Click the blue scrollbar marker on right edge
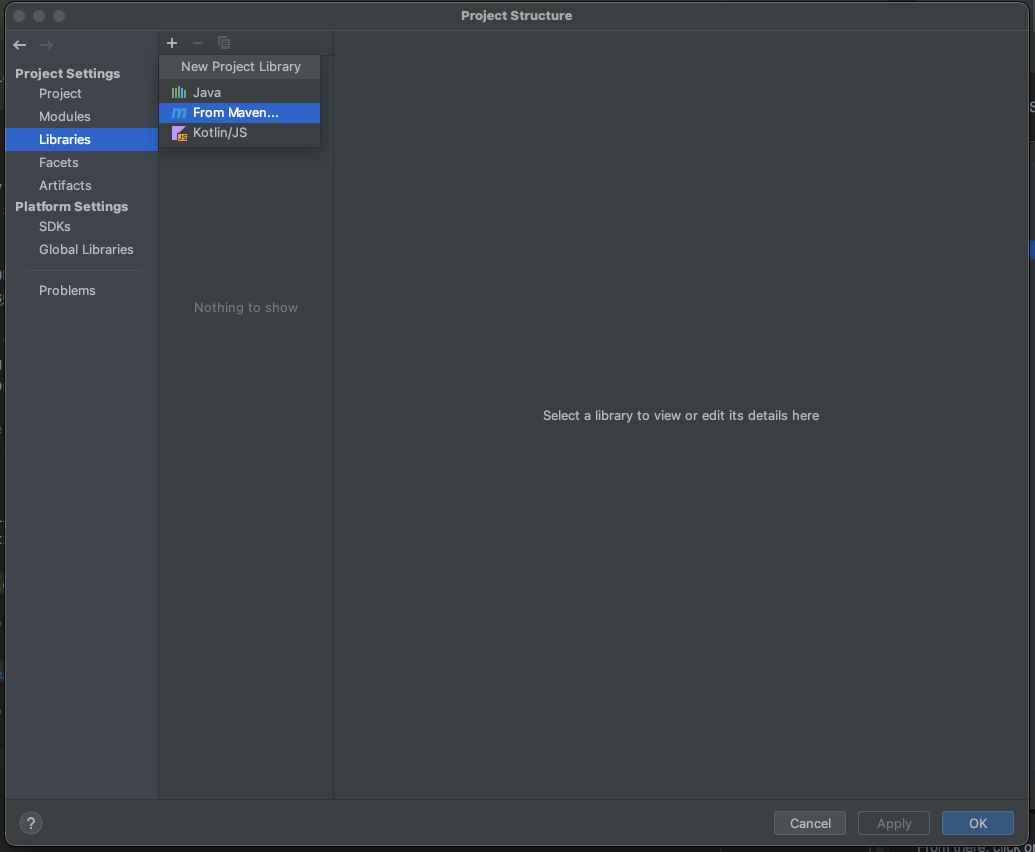Viewport: 1035px width, 852px height. click(x=1031, y=250)
